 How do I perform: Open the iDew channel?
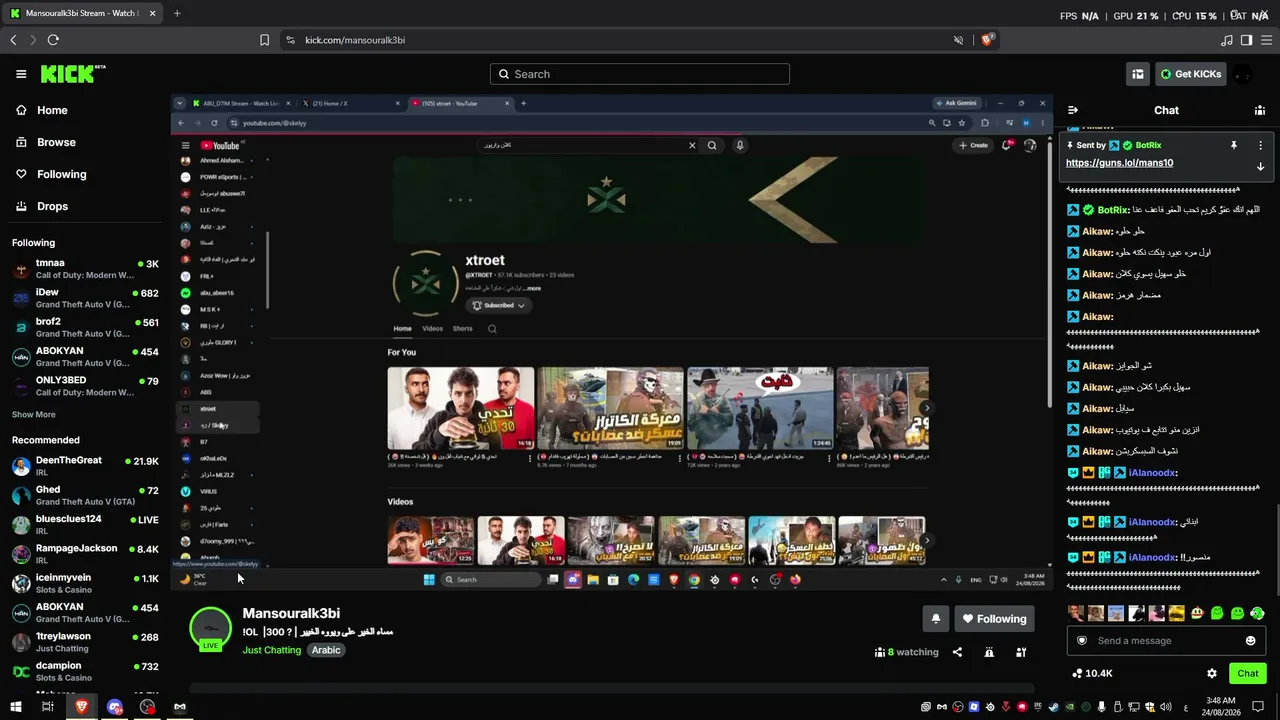click(85, 298)
